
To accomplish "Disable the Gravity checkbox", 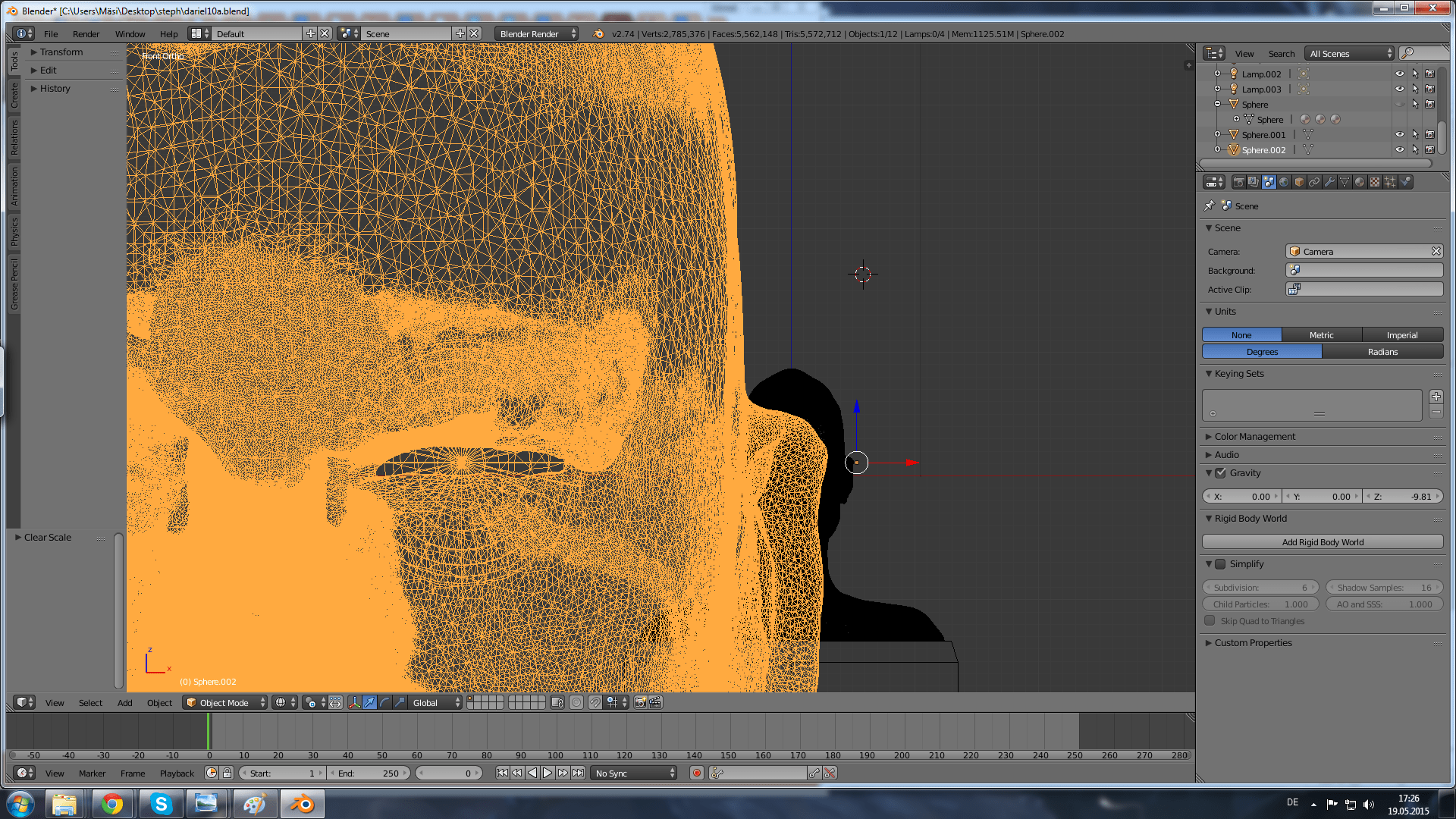I will 1220,472.
